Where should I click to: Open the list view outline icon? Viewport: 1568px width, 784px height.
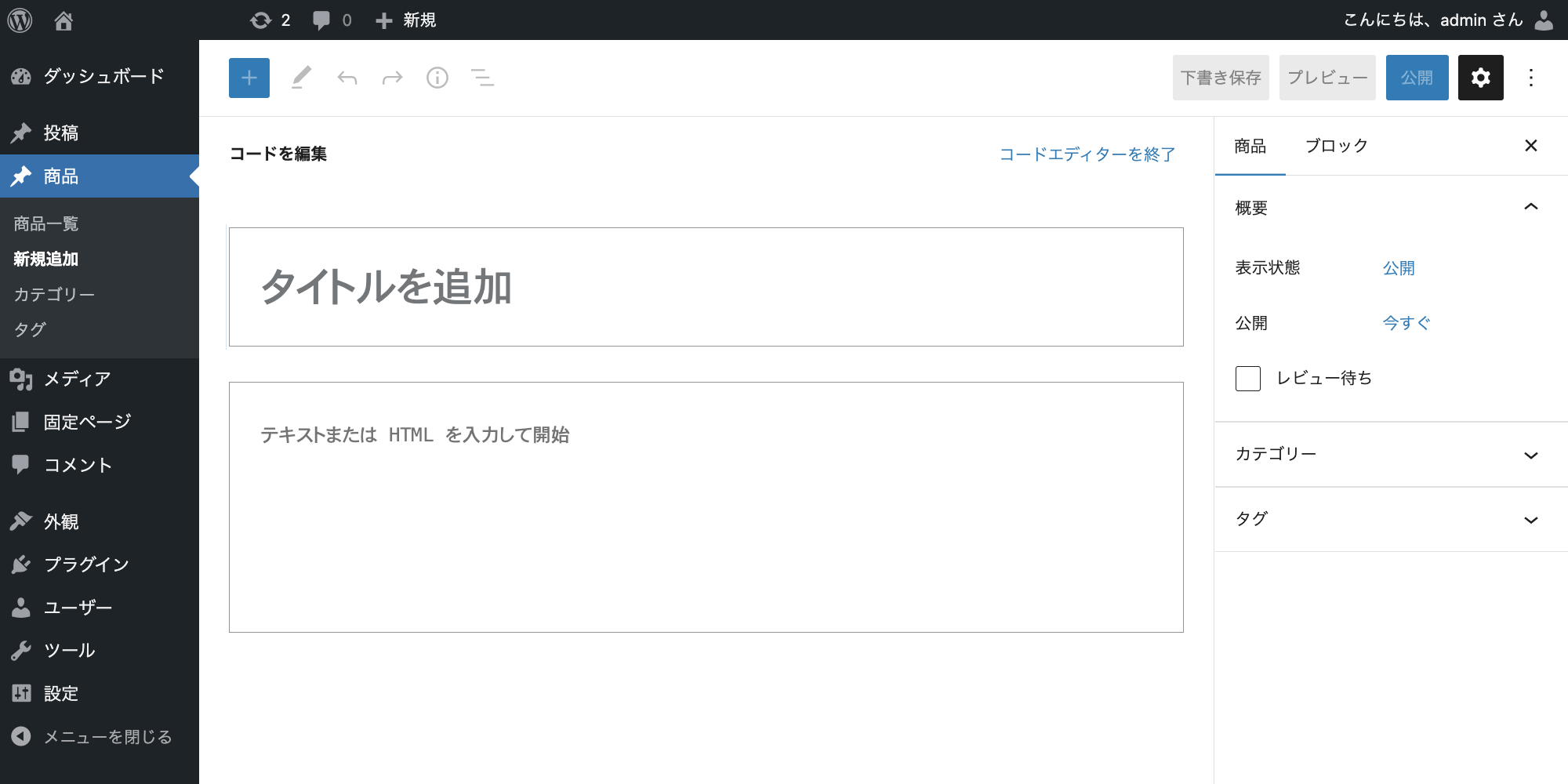482,78
